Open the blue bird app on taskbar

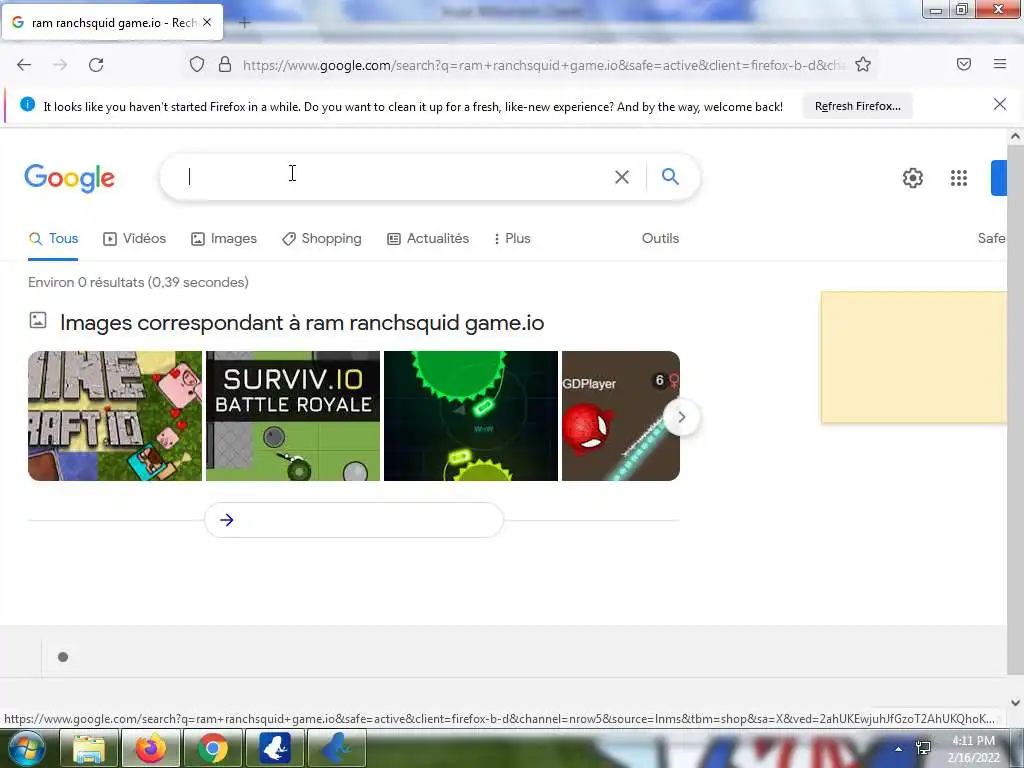click(337, 748)
